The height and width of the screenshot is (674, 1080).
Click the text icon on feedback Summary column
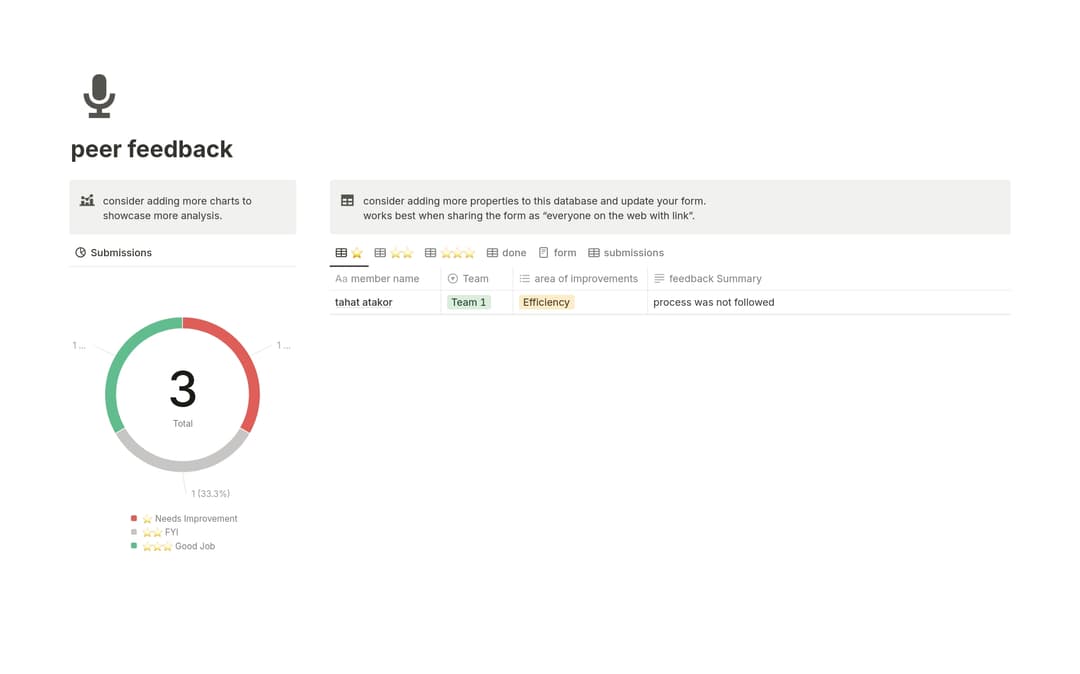[x=658, y=278]
